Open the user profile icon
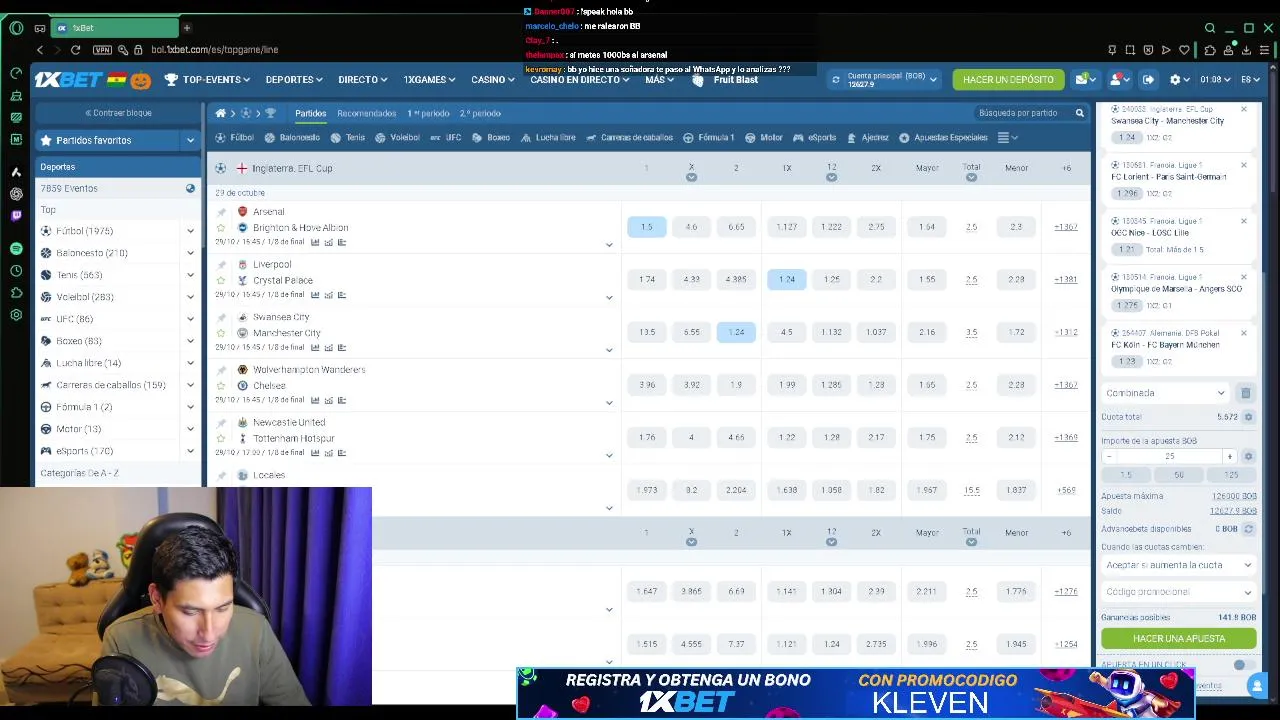 pyautogui.click(x=1116, y=79)
